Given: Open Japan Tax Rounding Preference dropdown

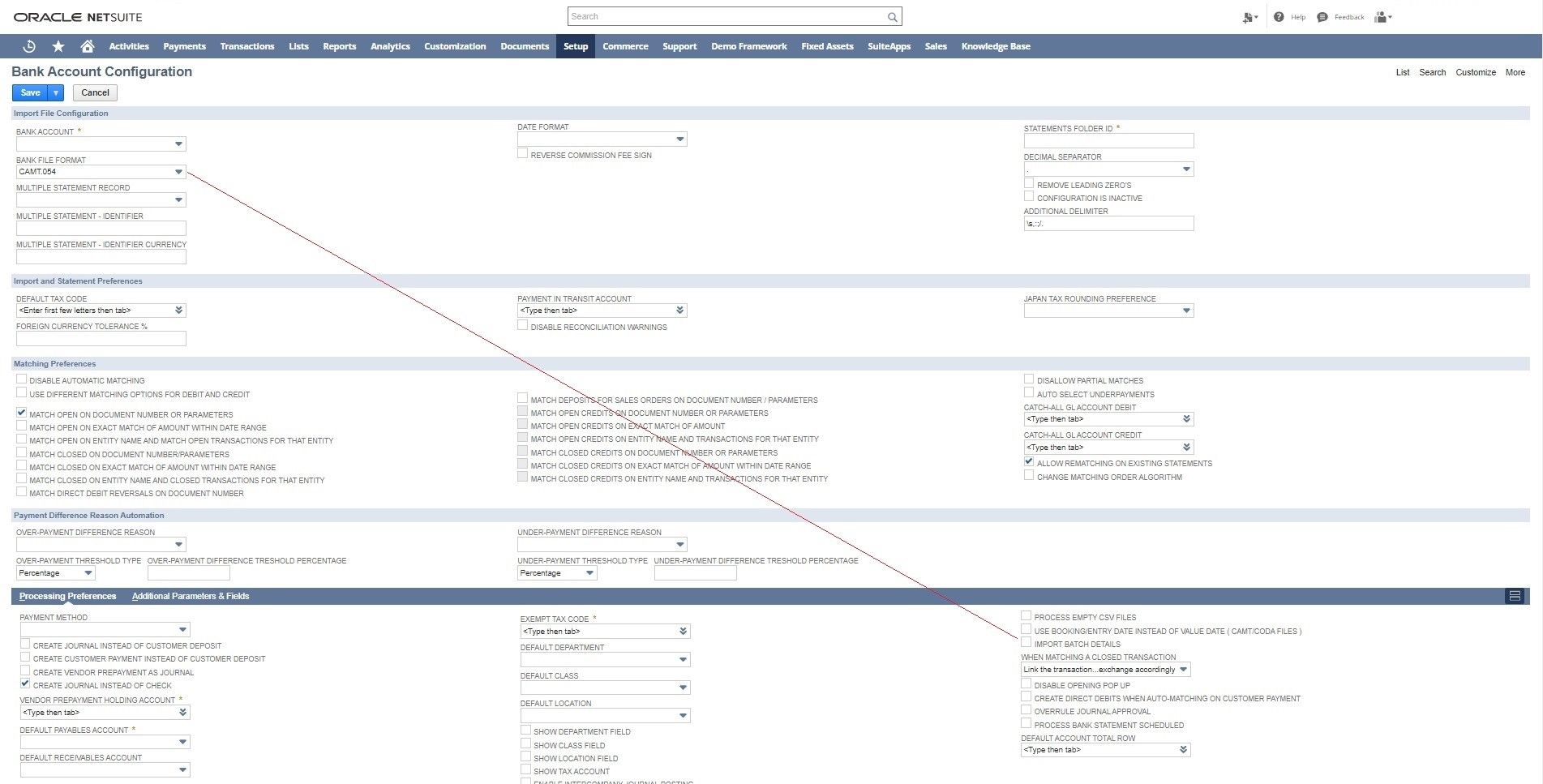Looking at the screenshot, I should [x=1186, y=311].
